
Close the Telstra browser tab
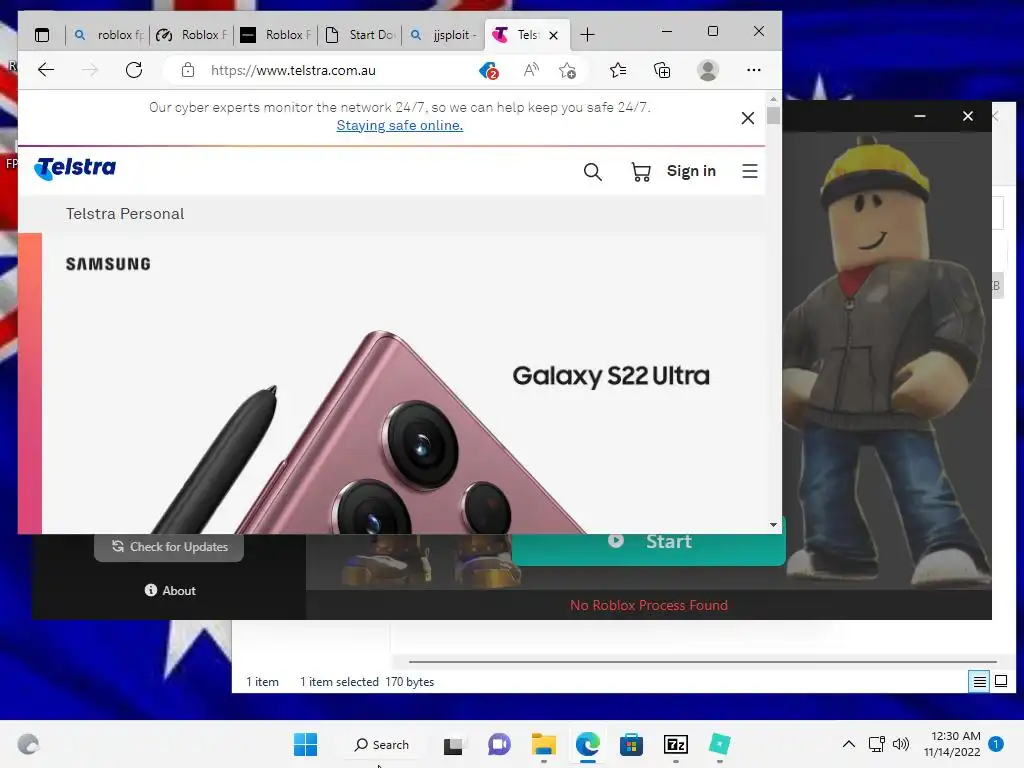(554, 35)
